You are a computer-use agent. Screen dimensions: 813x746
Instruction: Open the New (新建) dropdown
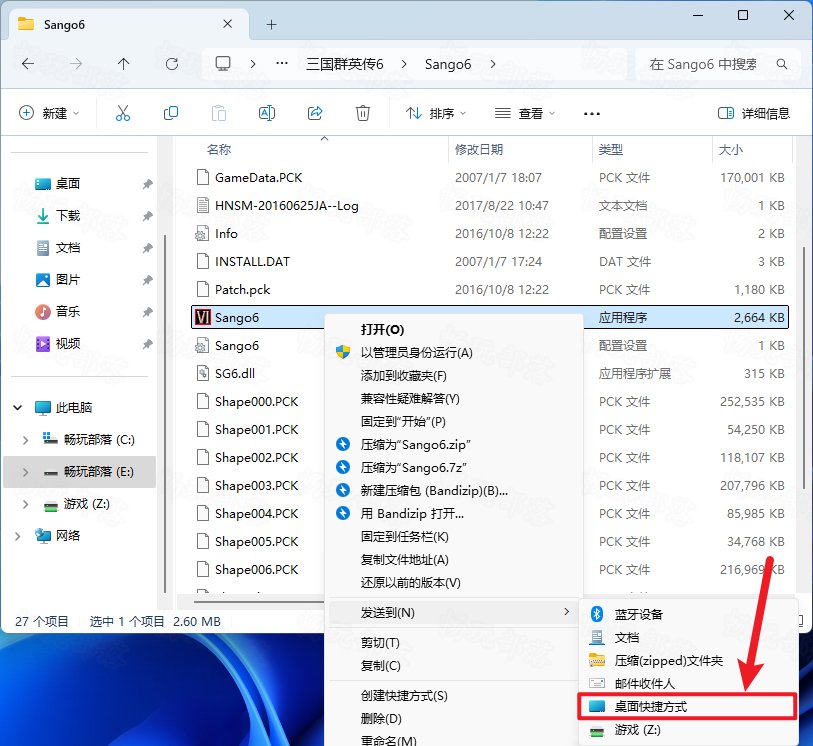click(49, 113)
